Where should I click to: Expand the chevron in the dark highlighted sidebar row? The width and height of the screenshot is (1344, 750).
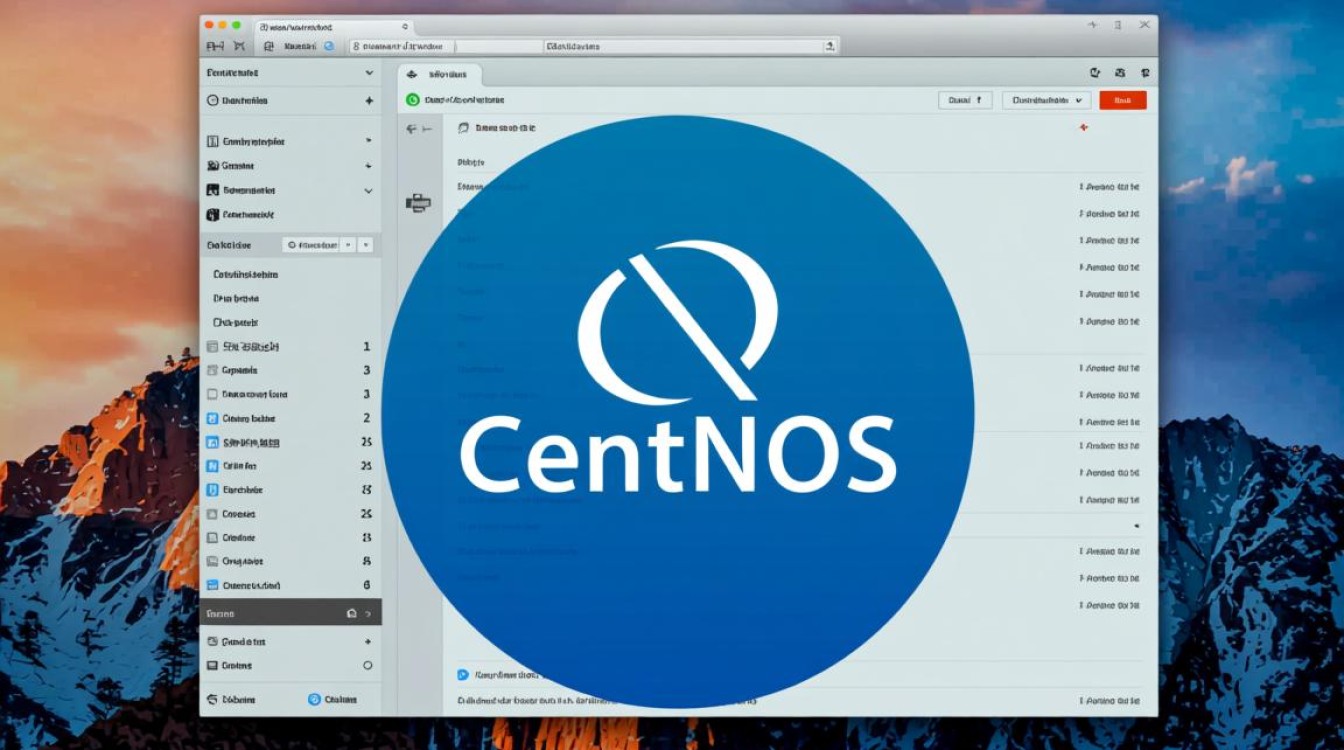coord(368,613)
